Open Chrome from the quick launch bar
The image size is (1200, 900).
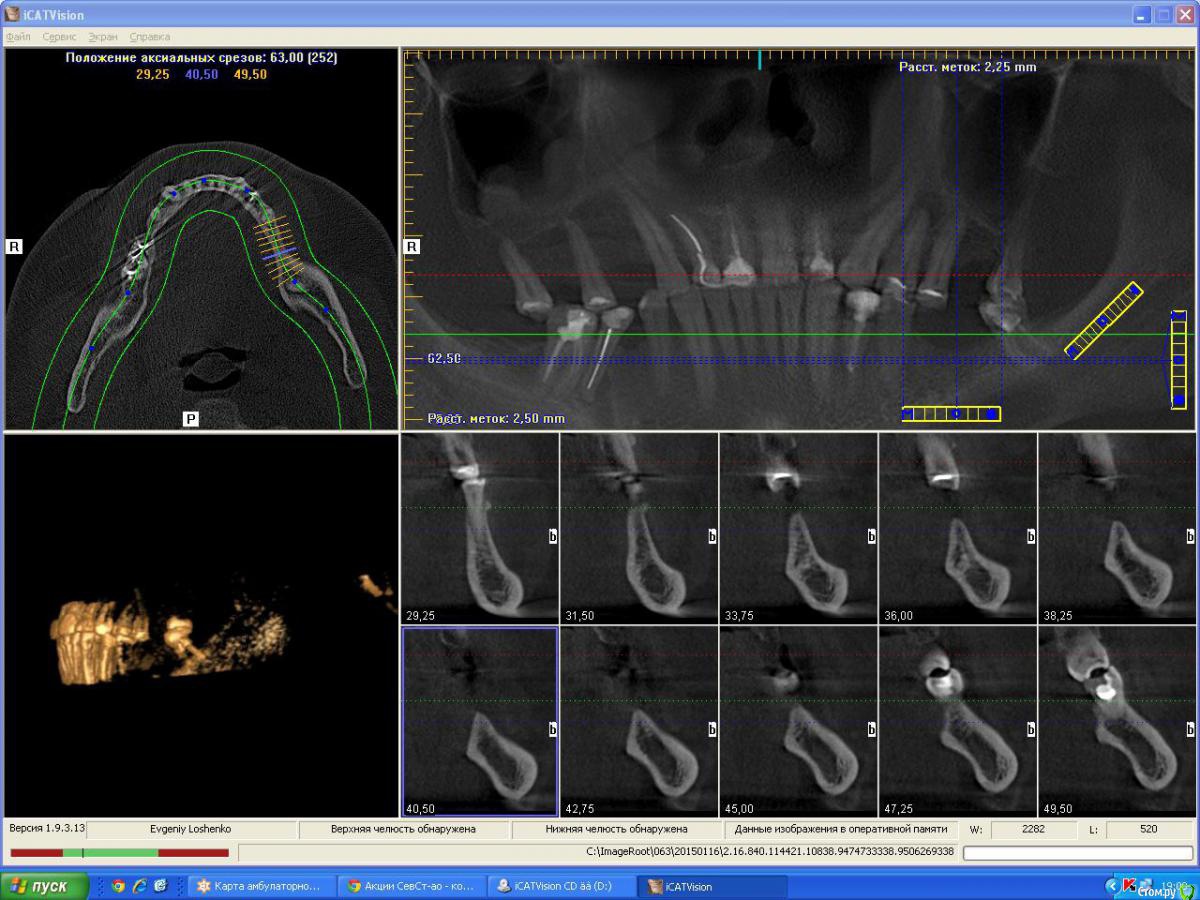pyautogui.click(x=119, y=886)
